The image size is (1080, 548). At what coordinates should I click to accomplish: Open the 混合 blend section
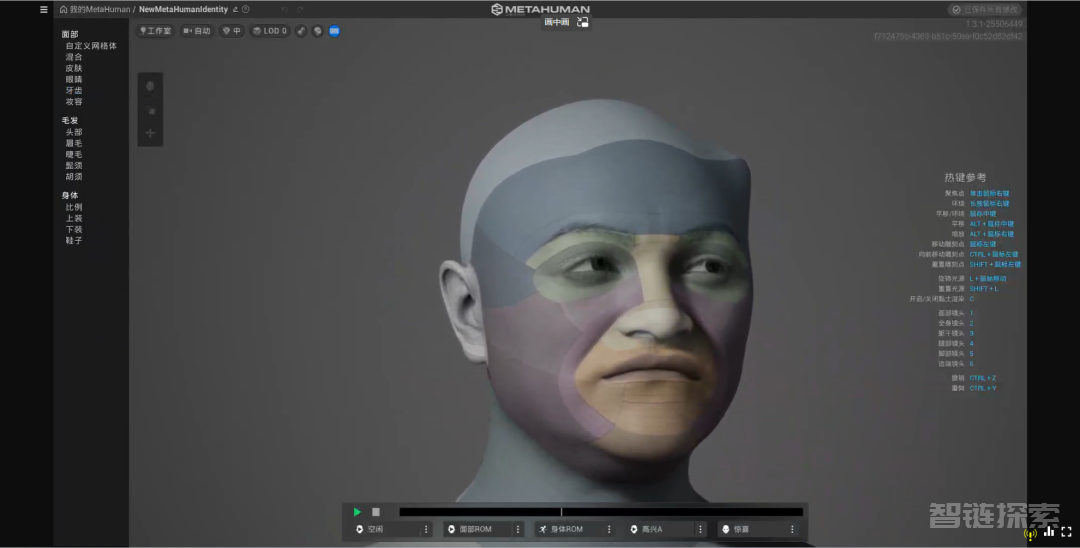click(x=74, y=57)
